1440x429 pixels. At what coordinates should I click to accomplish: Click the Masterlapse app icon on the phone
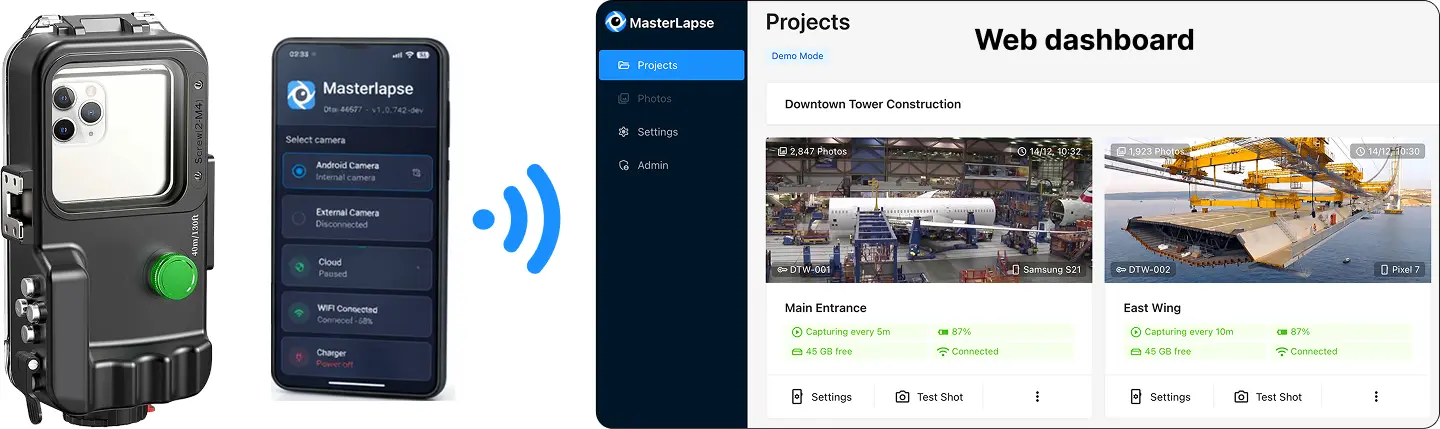point(301,94)
